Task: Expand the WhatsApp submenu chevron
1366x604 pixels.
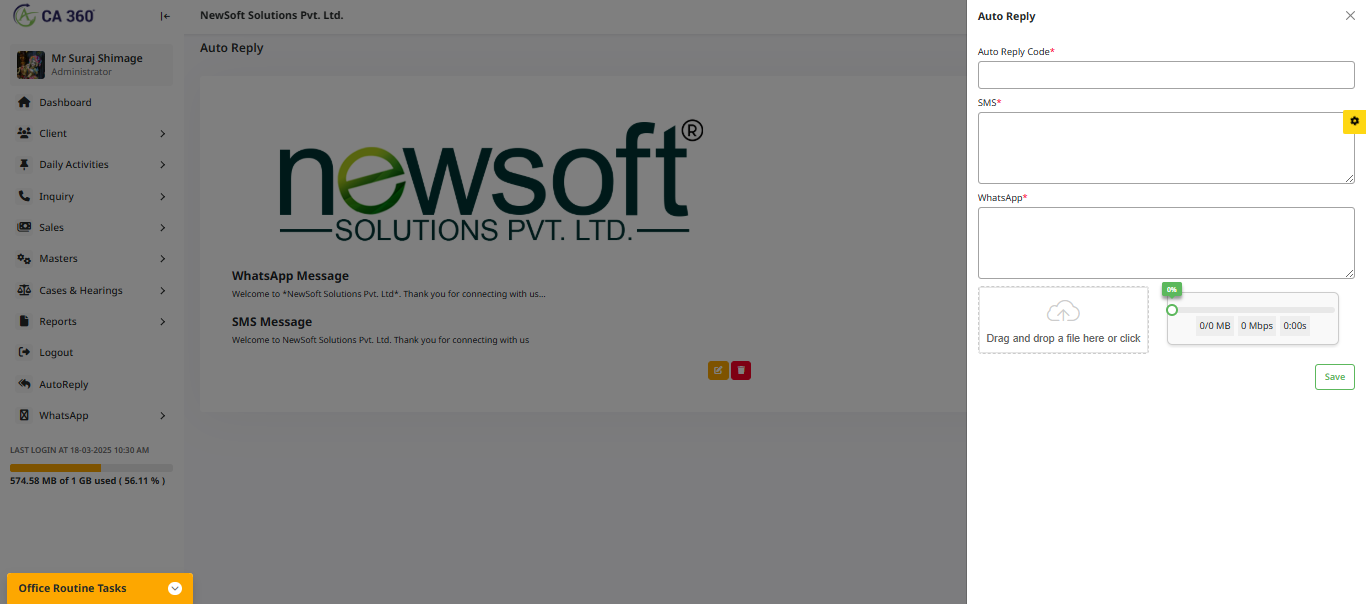Action: (x=162, y=416)
